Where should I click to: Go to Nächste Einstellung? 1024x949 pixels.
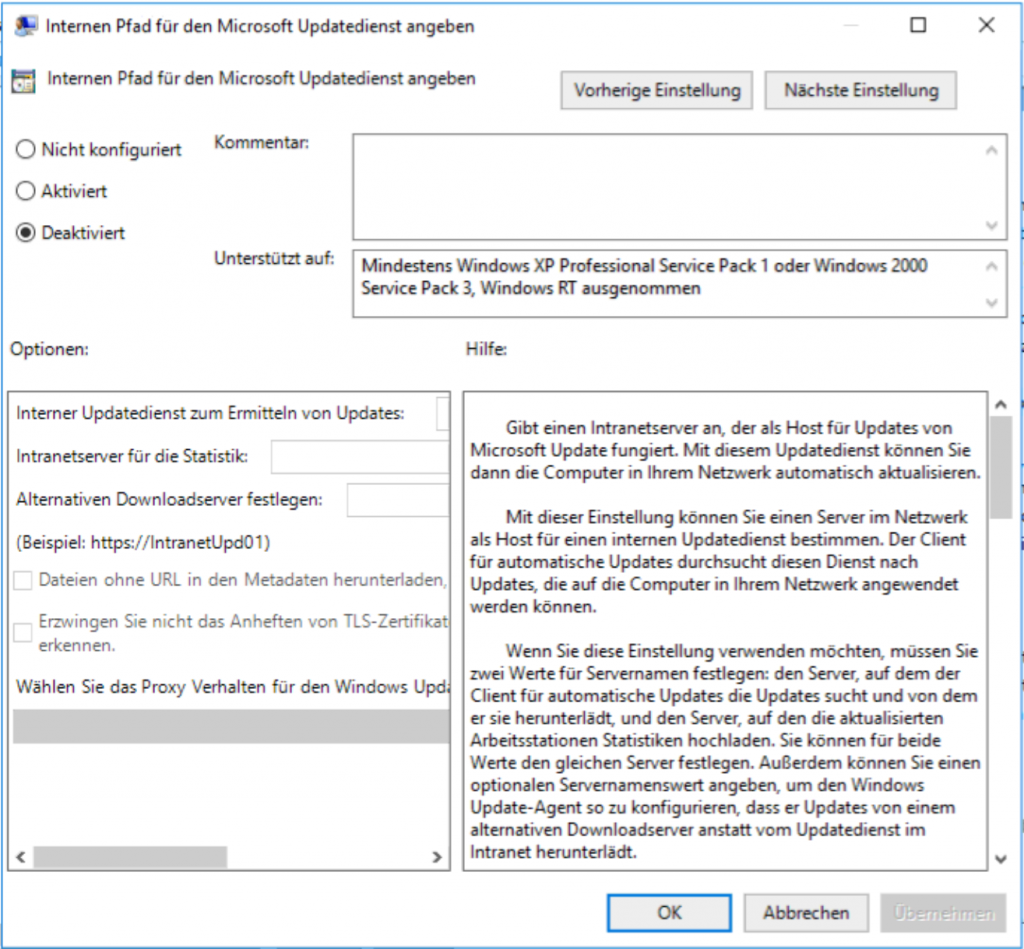click(861, 90)
